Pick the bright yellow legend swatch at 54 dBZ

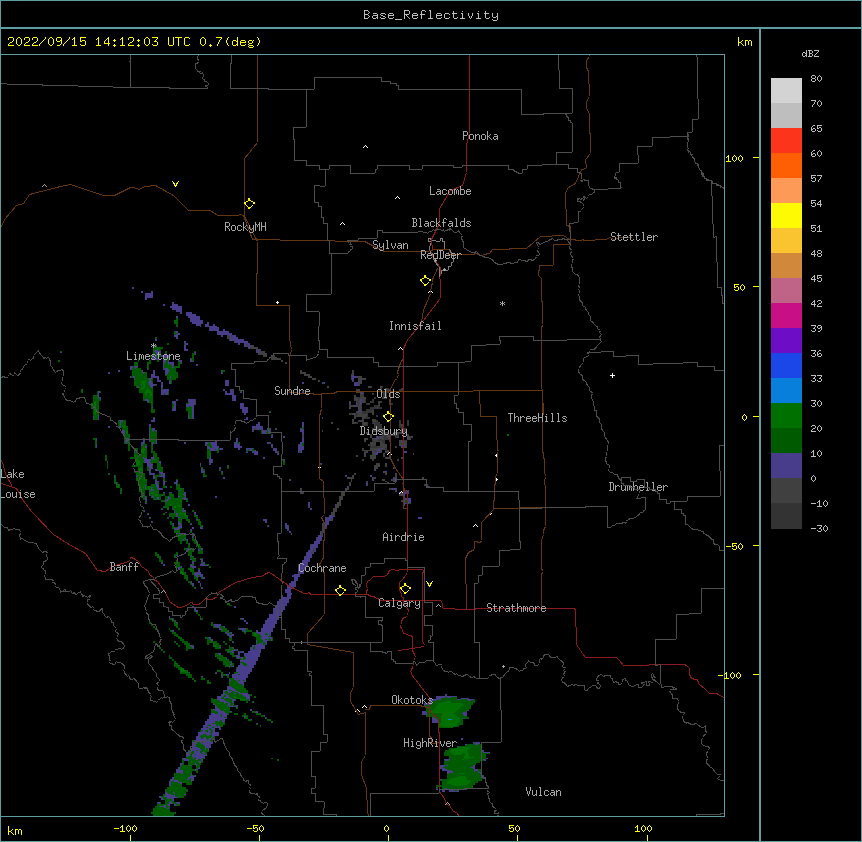786,215
